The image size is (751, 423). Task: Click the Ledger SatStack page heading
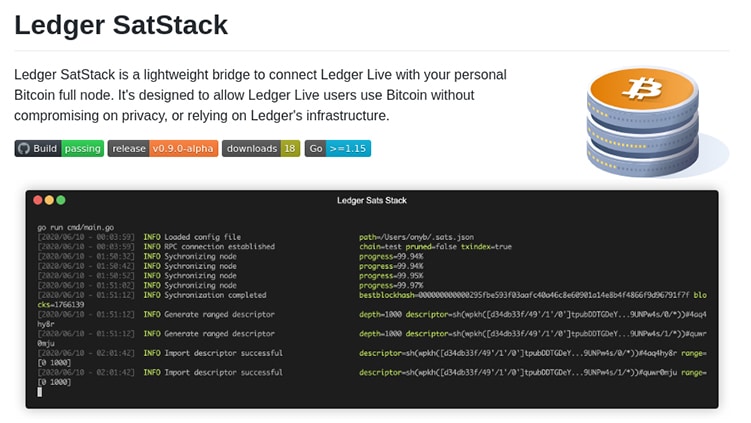pyautogui.click(x=121, y=24)
